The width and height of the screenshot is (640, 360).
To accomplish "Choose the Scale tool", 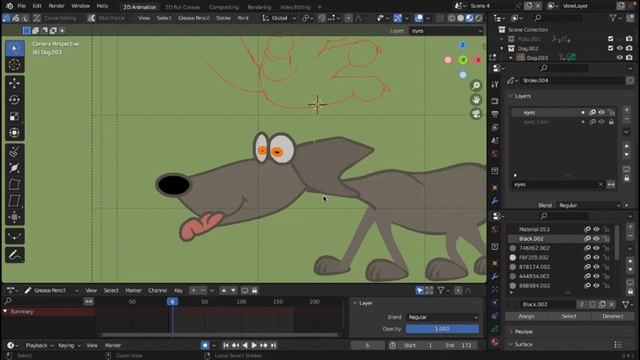I will 14,116.
